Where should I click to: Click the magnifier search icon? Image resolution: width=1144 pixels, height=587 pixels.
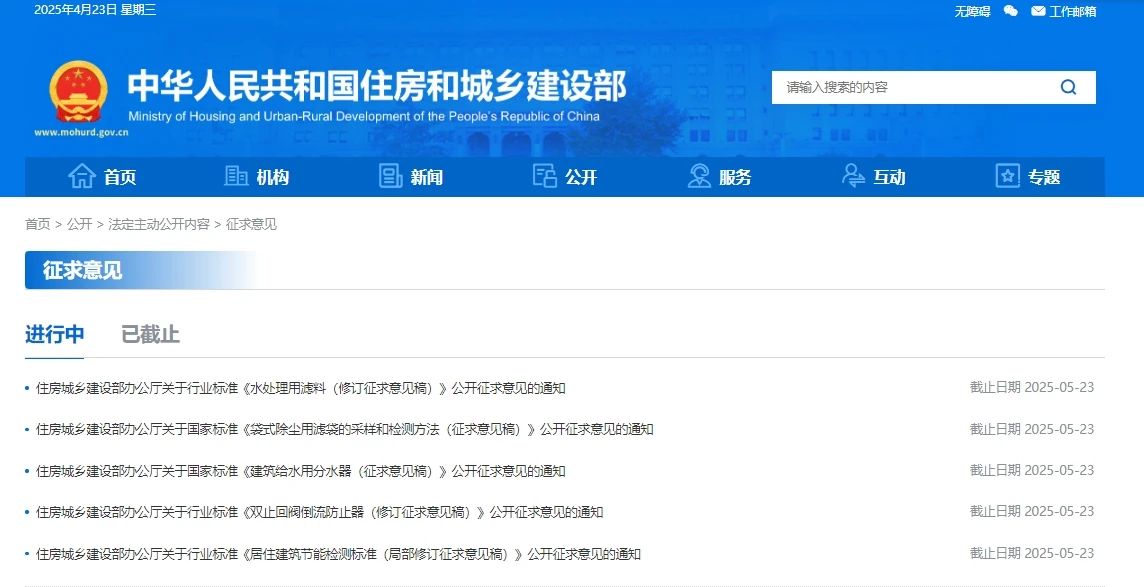click(x=1068, y=87)
